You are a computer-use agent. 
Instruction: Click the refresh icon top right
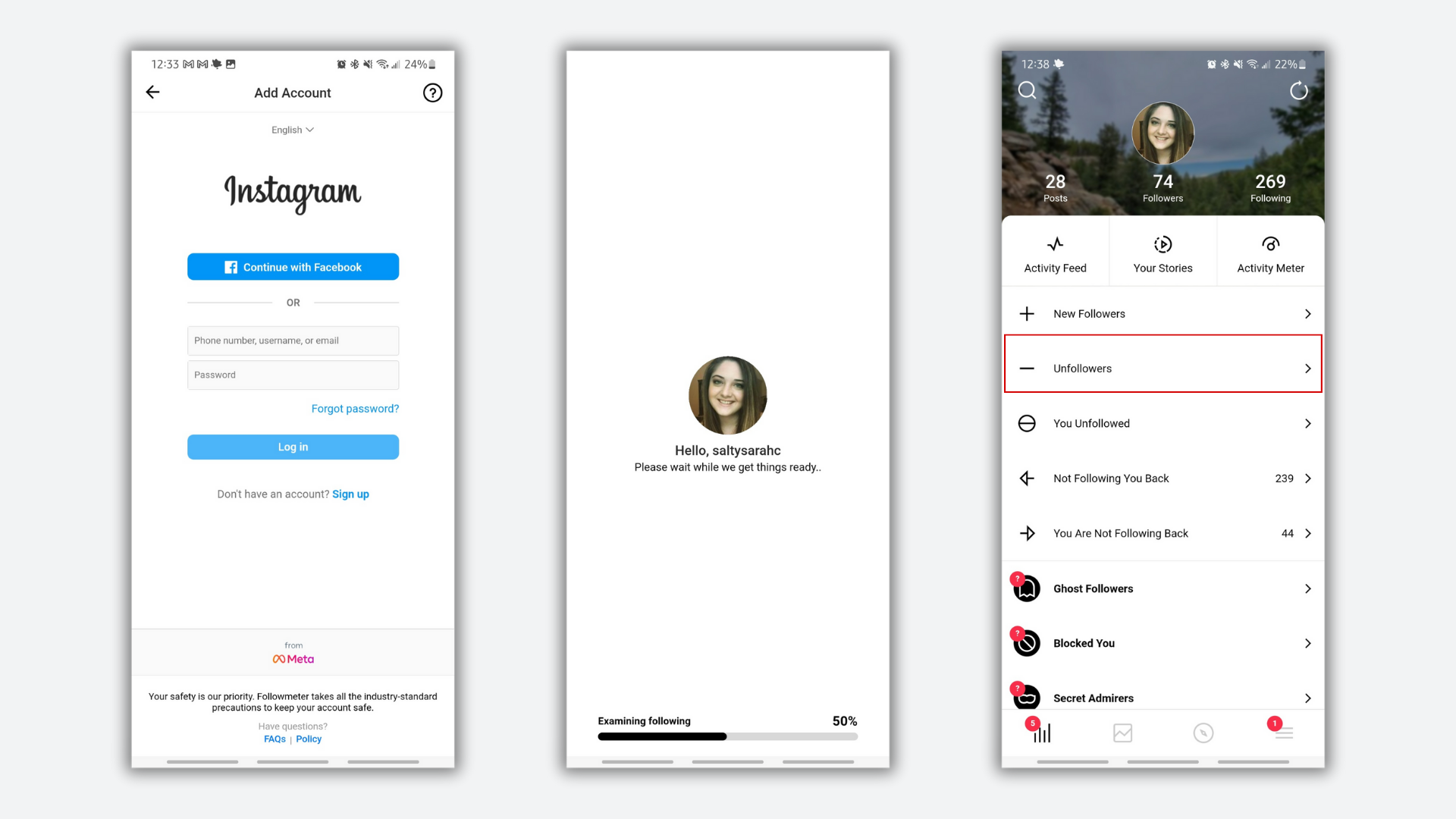(x=1297, y=92)
